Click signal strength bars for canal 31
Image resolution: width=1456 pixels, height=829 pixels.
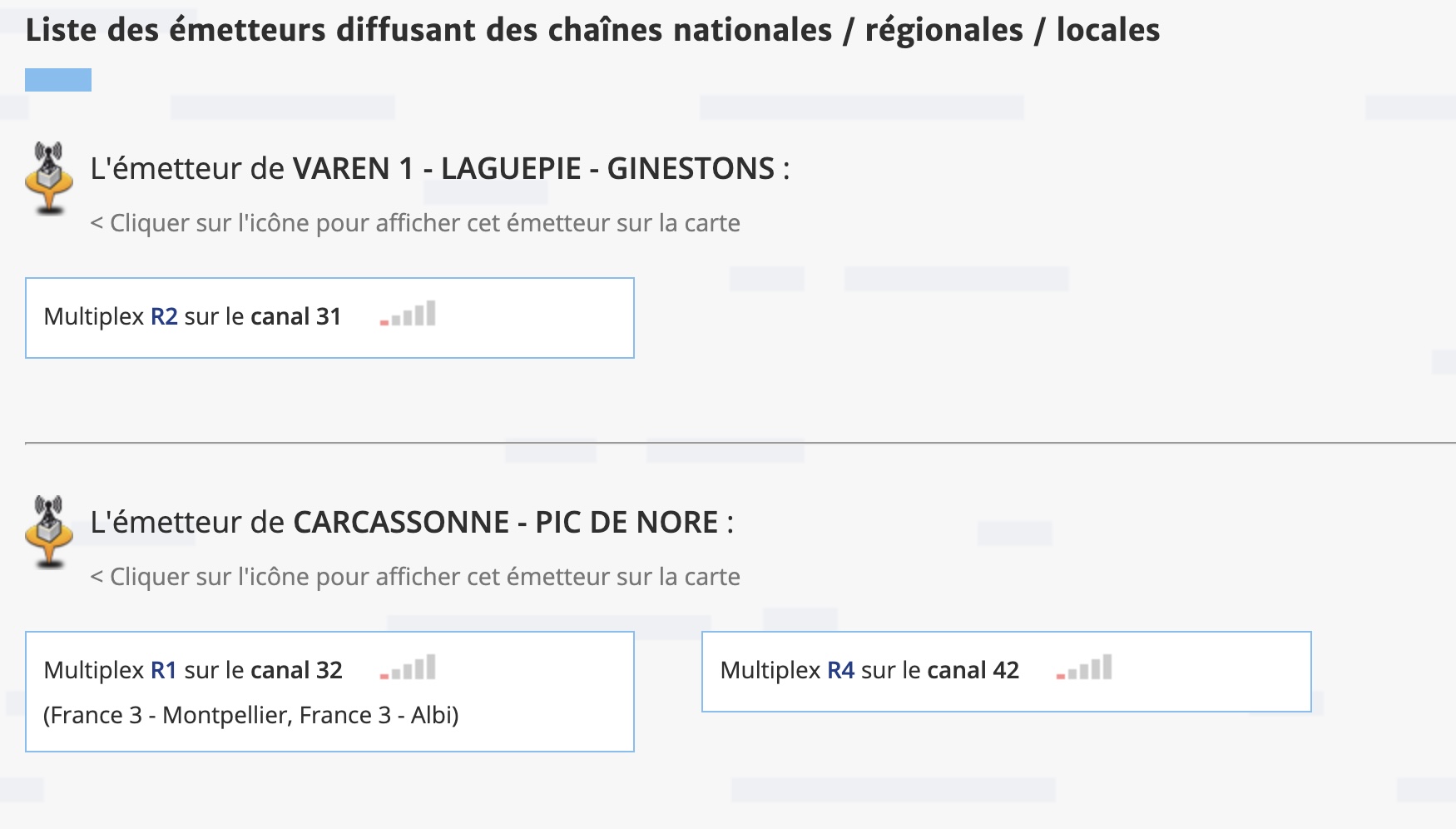(x=408, y=314)
